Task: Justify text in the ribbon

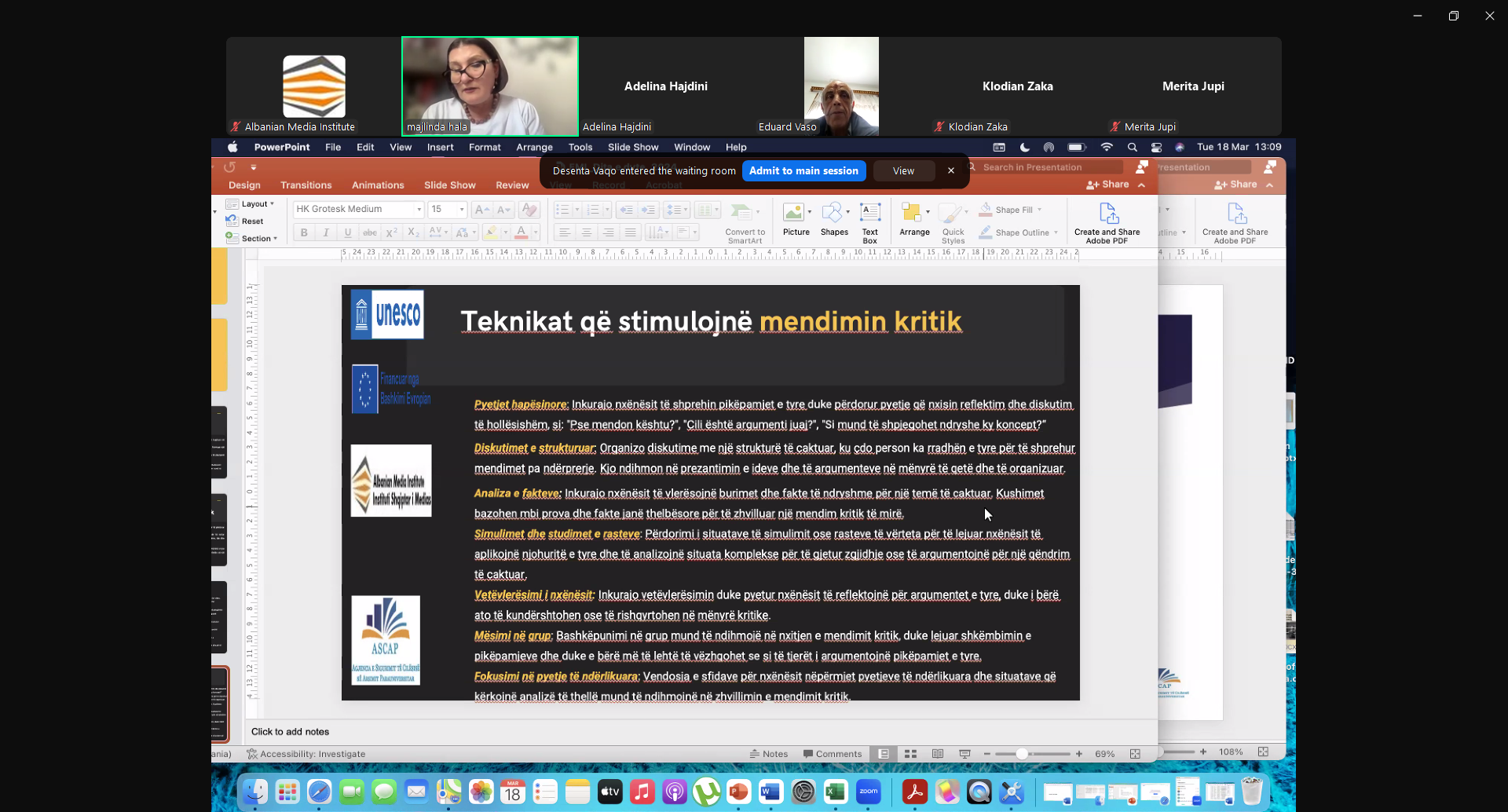Action: pos(630,232)
